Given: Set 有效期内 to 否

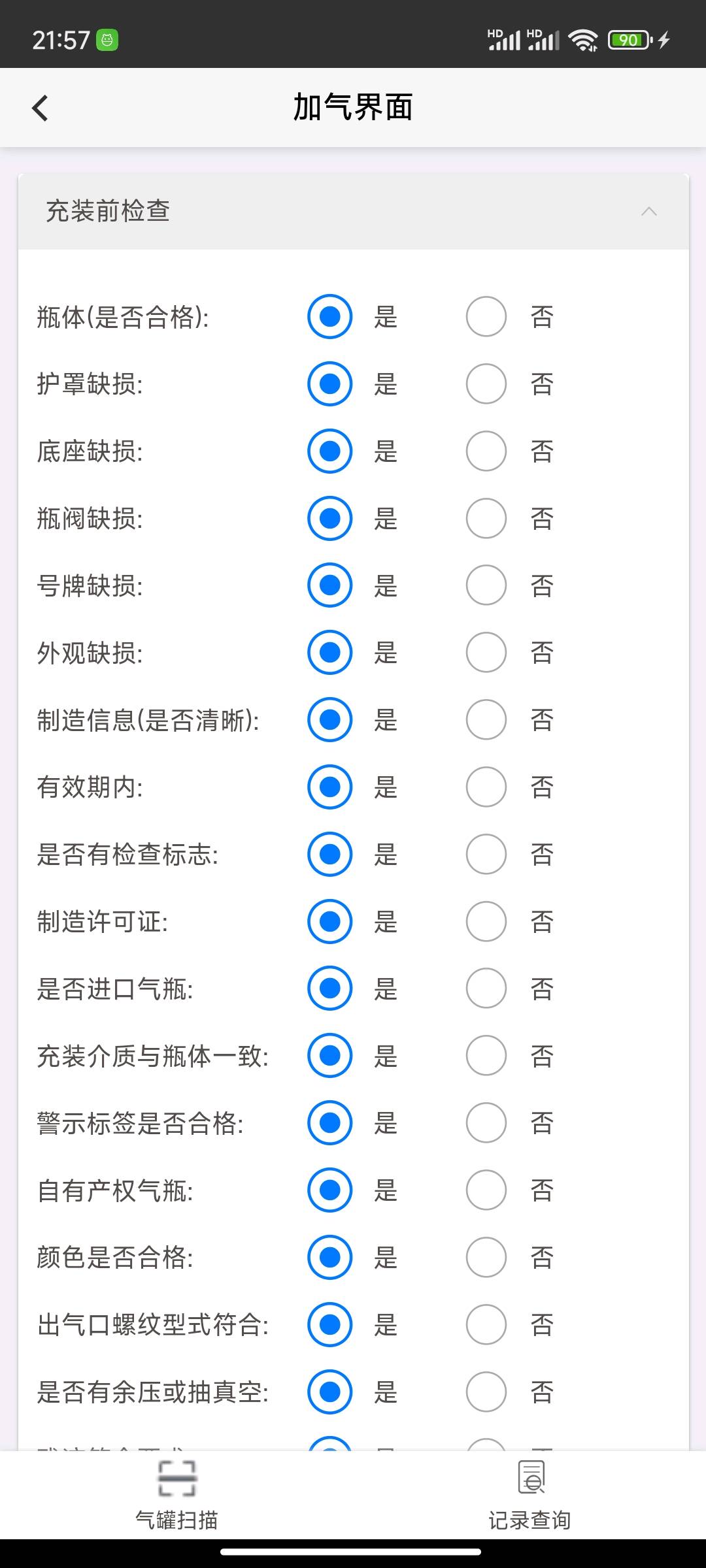Looking at the screenshot, I should click(x=486, y=787).
